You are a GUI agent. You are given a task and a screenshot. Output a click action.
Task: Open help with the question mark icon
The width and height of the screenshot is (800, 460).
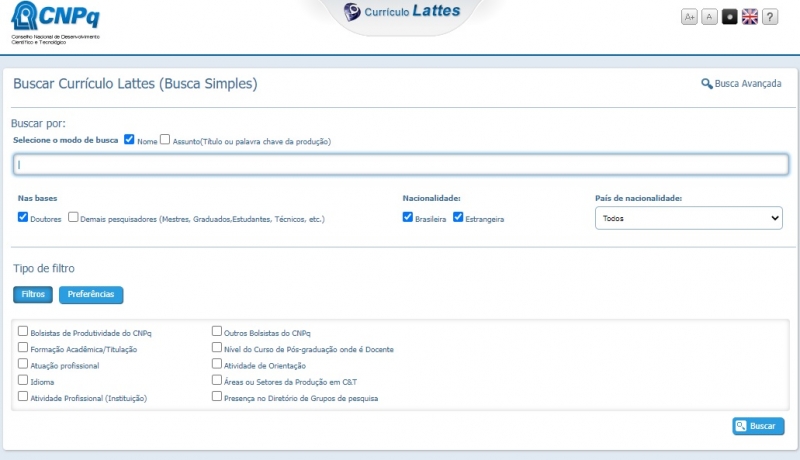770,17
